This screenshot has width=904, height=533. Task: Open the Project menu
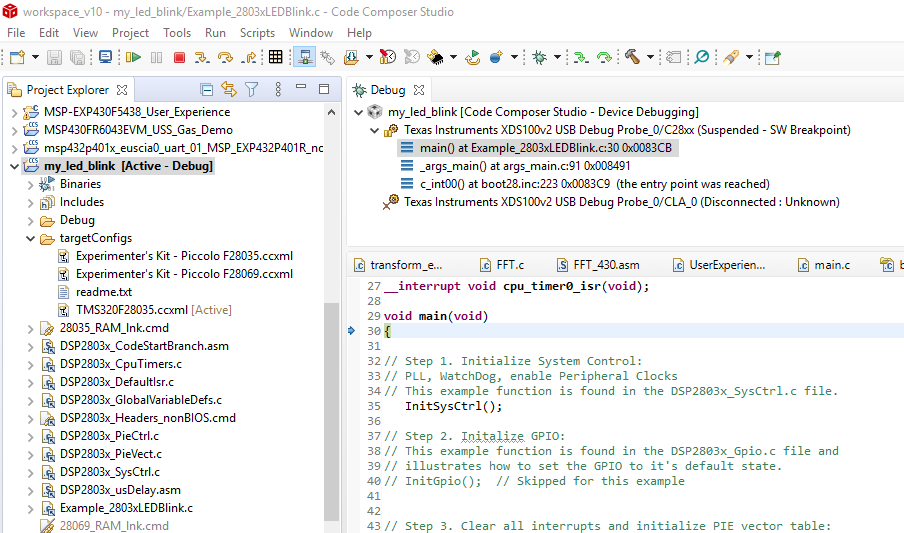[130, 33]
